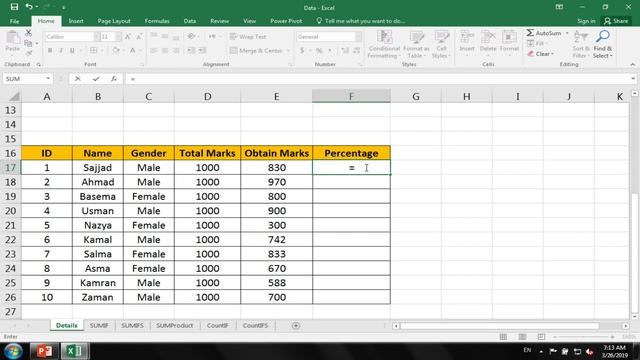
Task: Click the Accounting dollar format icon
Action: [302, 51]
